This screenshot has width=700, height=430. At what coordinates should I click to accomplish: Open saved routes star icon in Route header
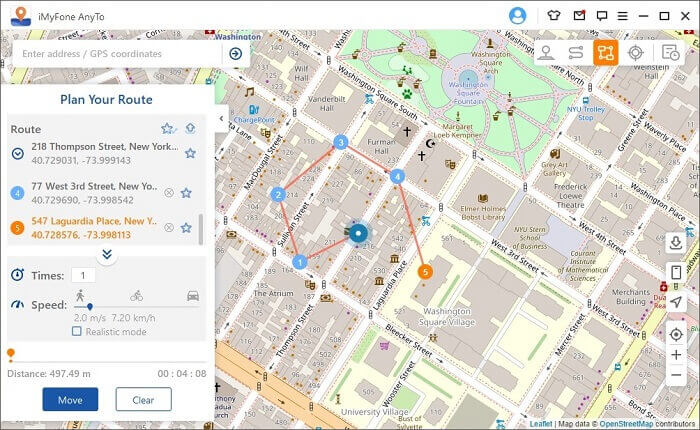(168, 129)
